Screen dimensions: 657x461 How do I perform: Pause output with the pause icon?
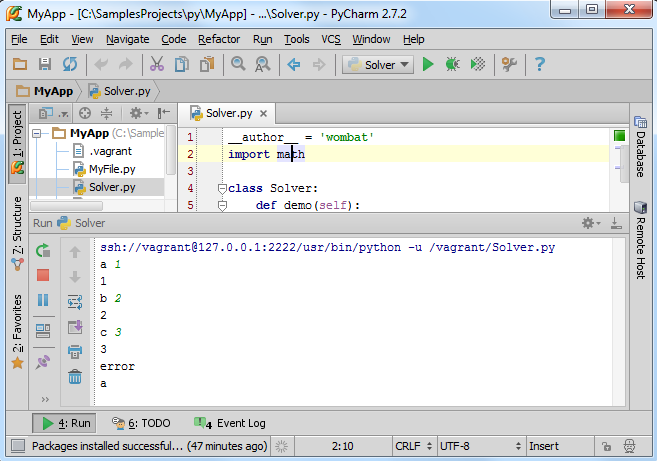click(43, 300)
